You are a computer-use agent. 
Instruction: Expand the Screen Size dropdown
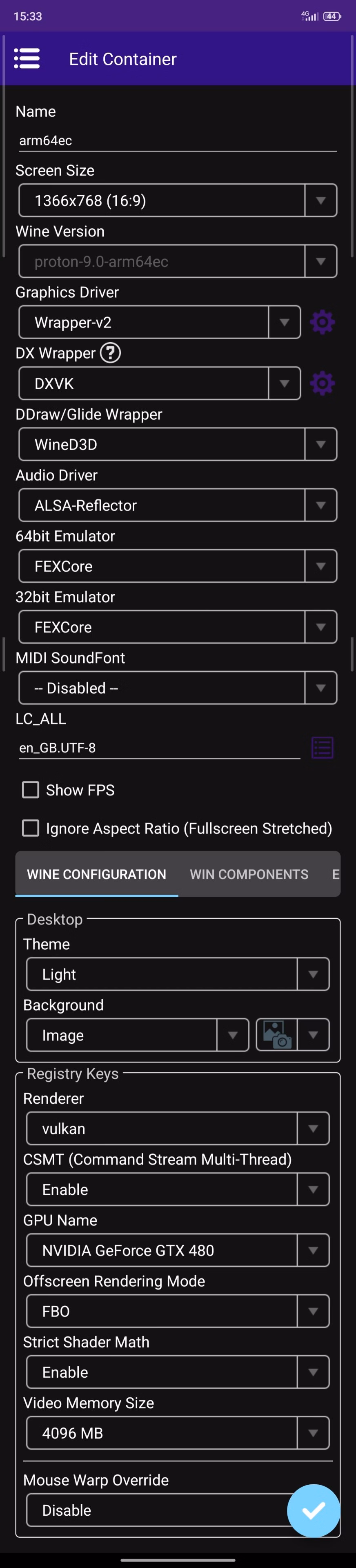click(178, 200)
